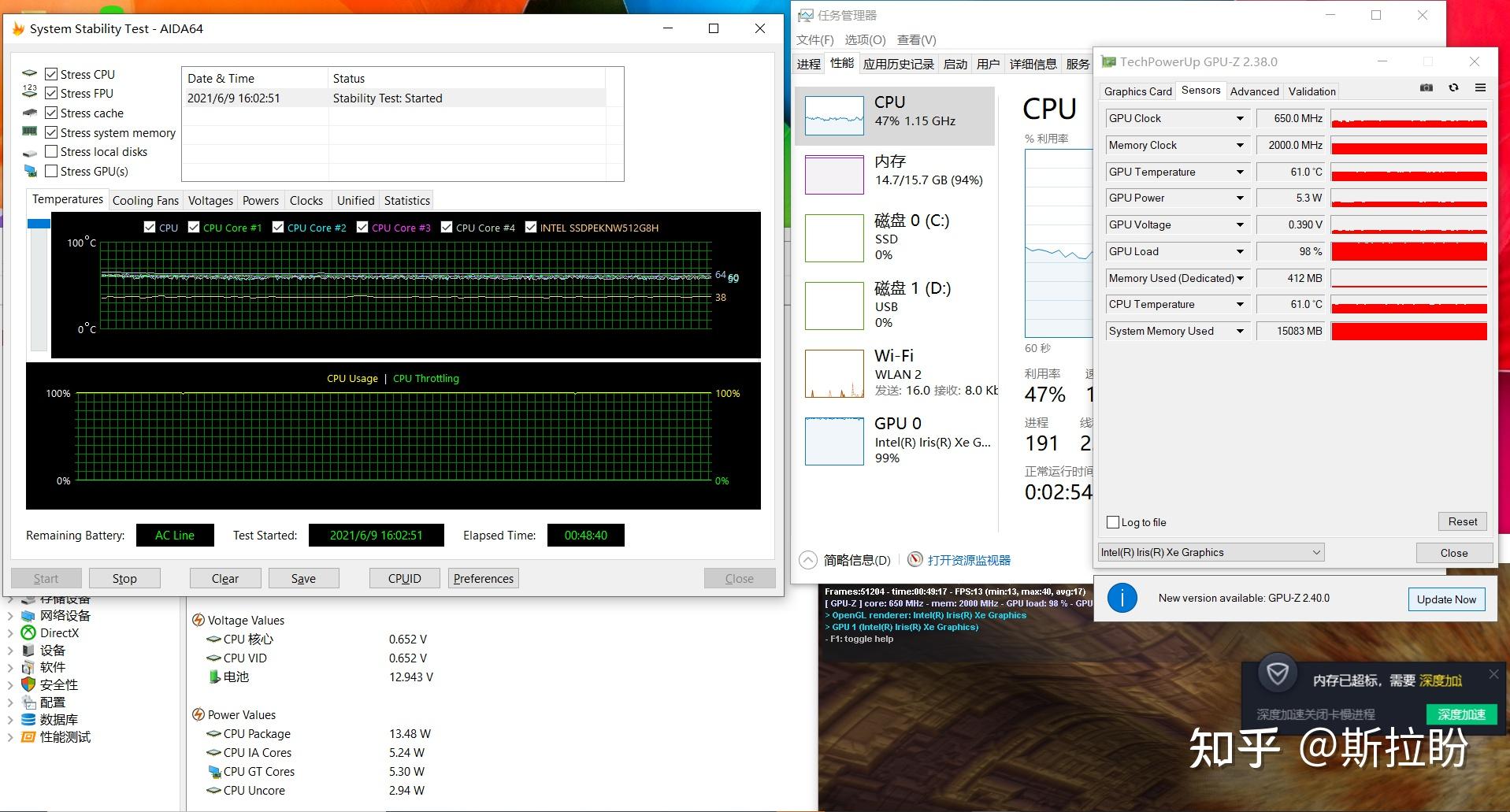Click Update Now in GPU-Z

[1446, 599]
